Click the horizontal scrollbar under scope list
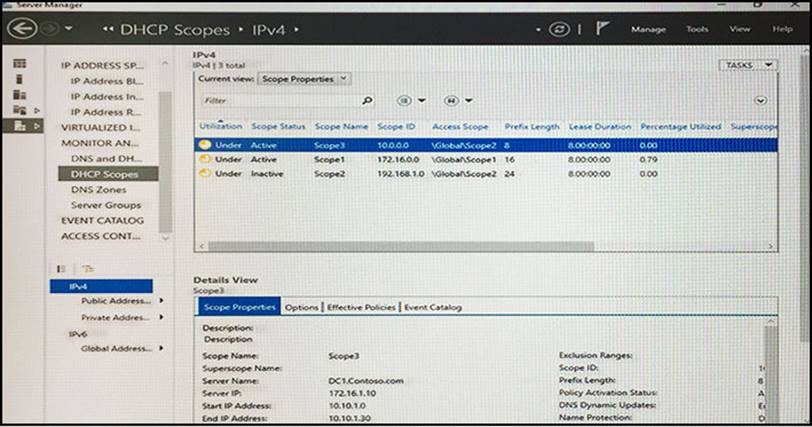Screen dimensions: 812x427 click(480, 246)
